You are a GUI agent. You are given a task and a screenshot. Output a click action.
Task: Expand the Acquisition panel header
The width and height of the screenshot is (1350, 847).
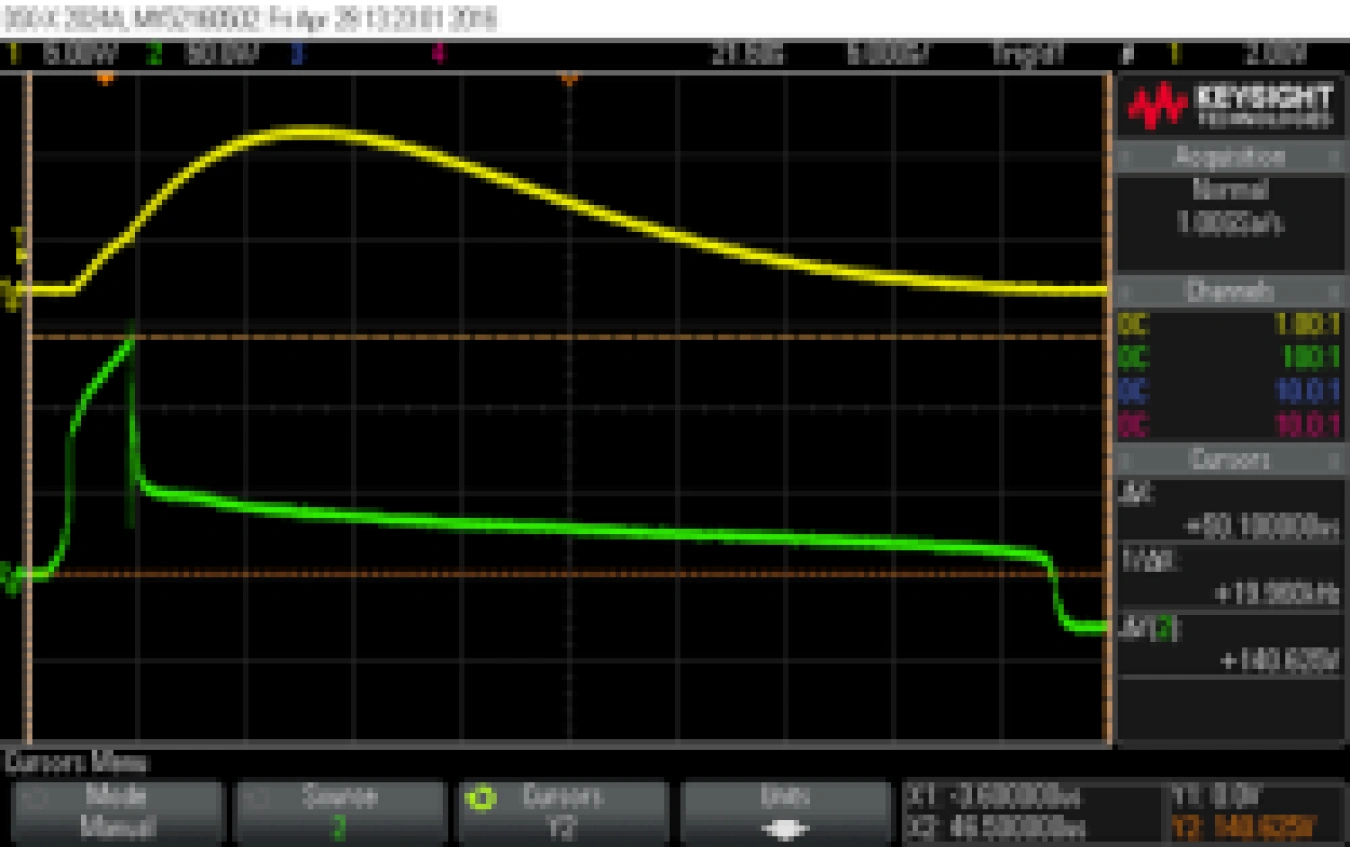pyautogui.click(x=1229, y=157)
